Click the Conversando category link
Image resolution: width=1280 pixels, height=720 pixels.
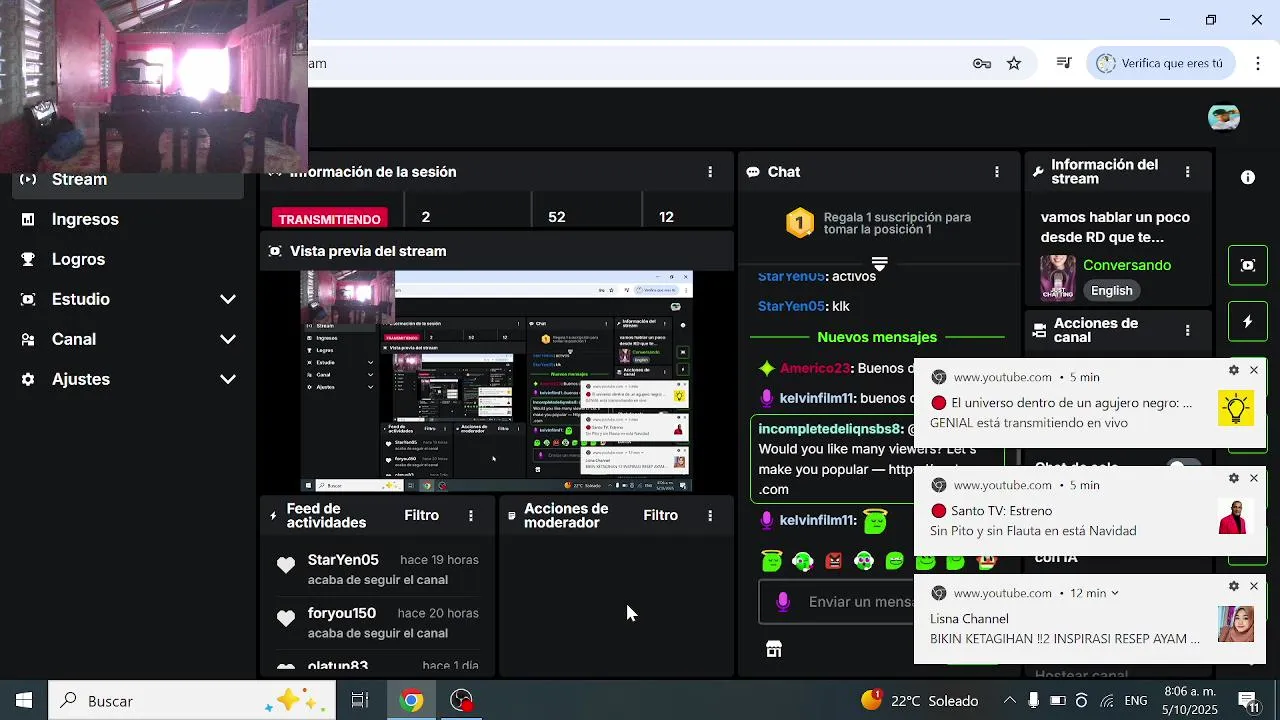(x=1127, y=265)
